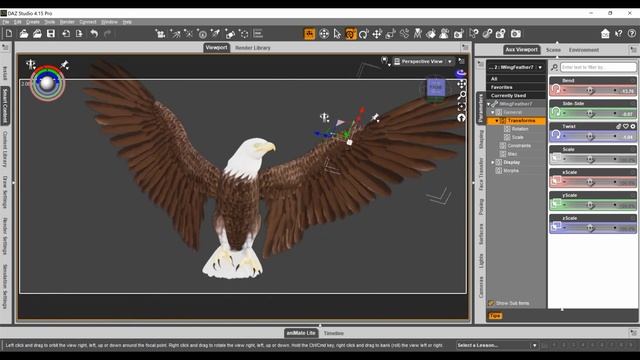The width and height of the screenshot is (640, 360).
Task: Open the Select a Lesson dropdown
Action: click(x=534, y=345)
